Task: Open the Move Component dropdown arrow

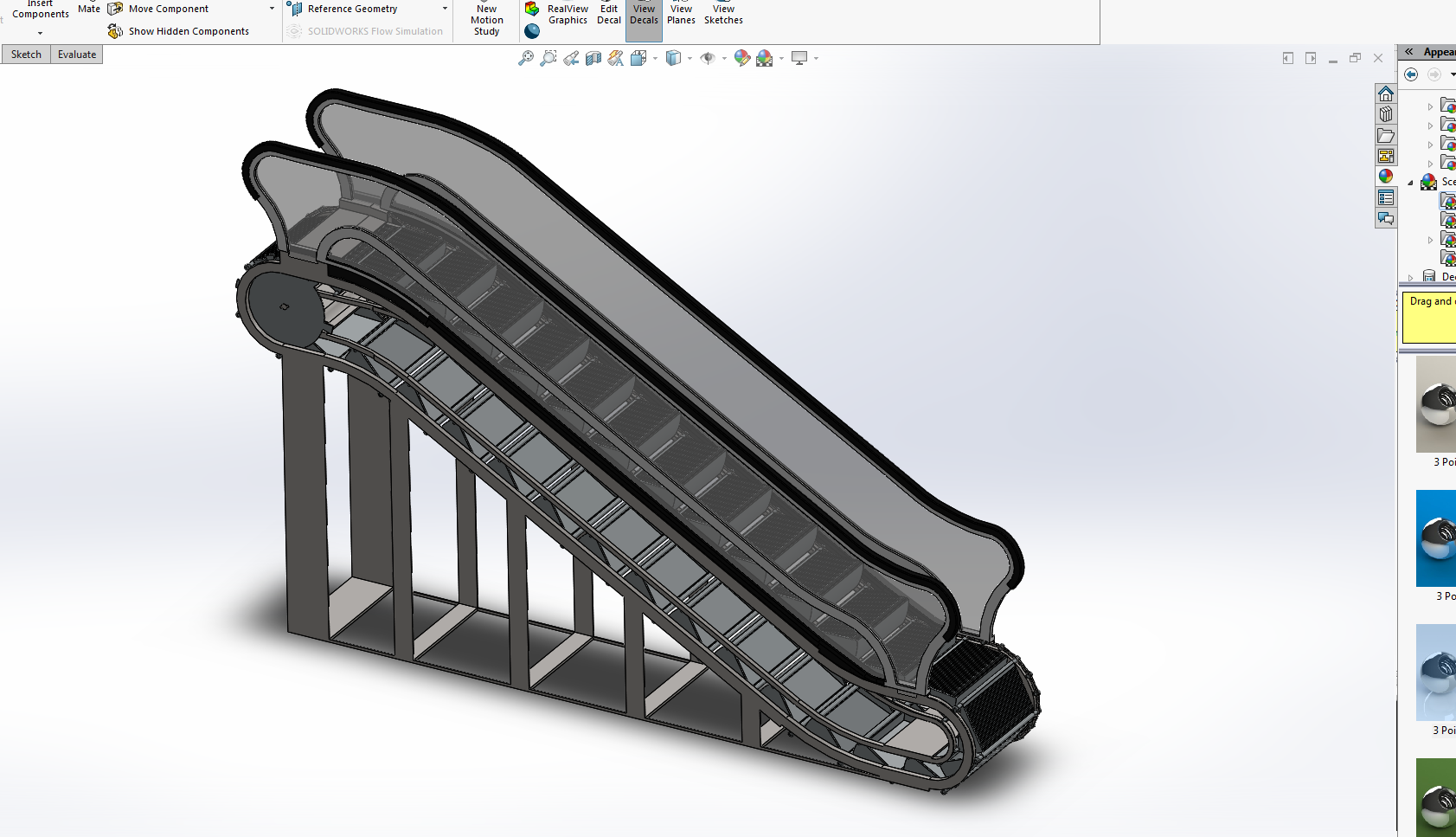Action: pyautogui.click(x=272, y=9)
